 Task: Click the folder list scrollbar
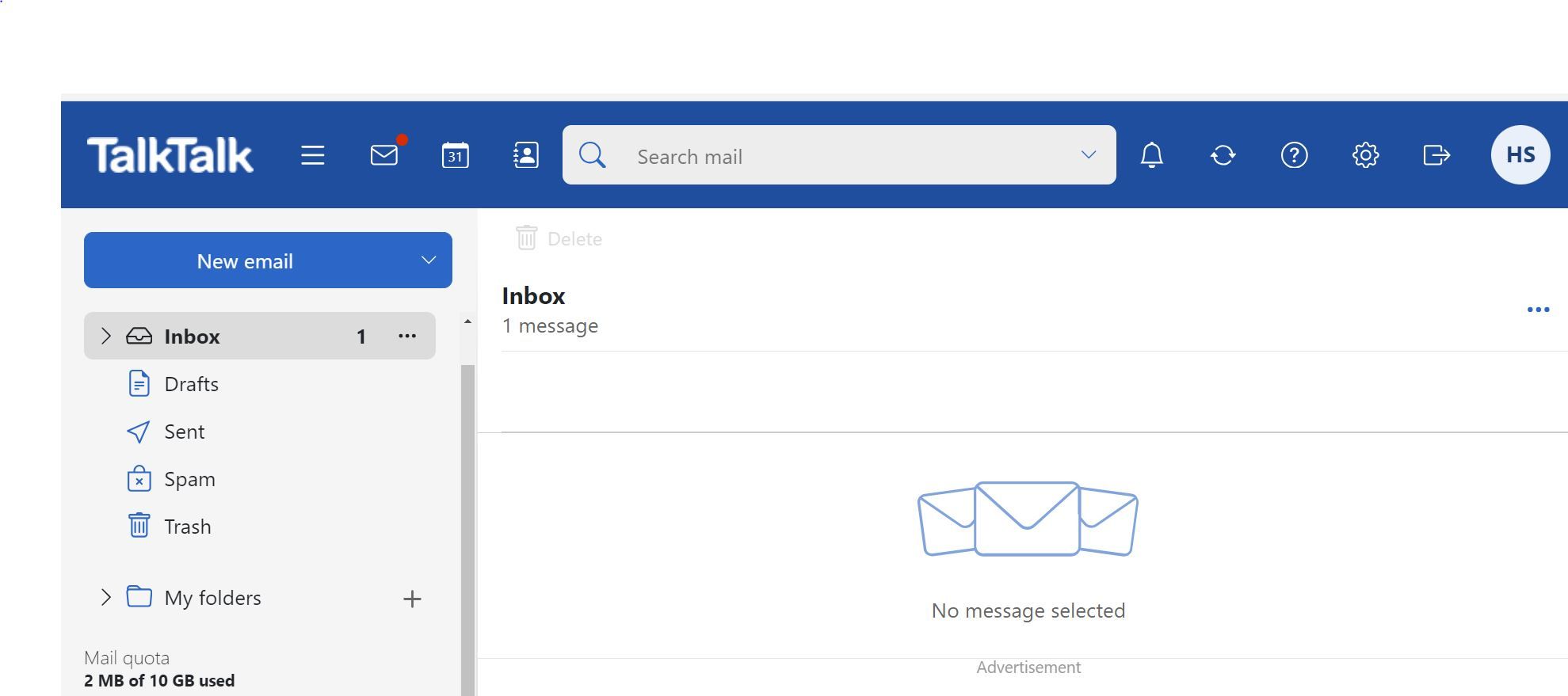click(x=467, y=515)
